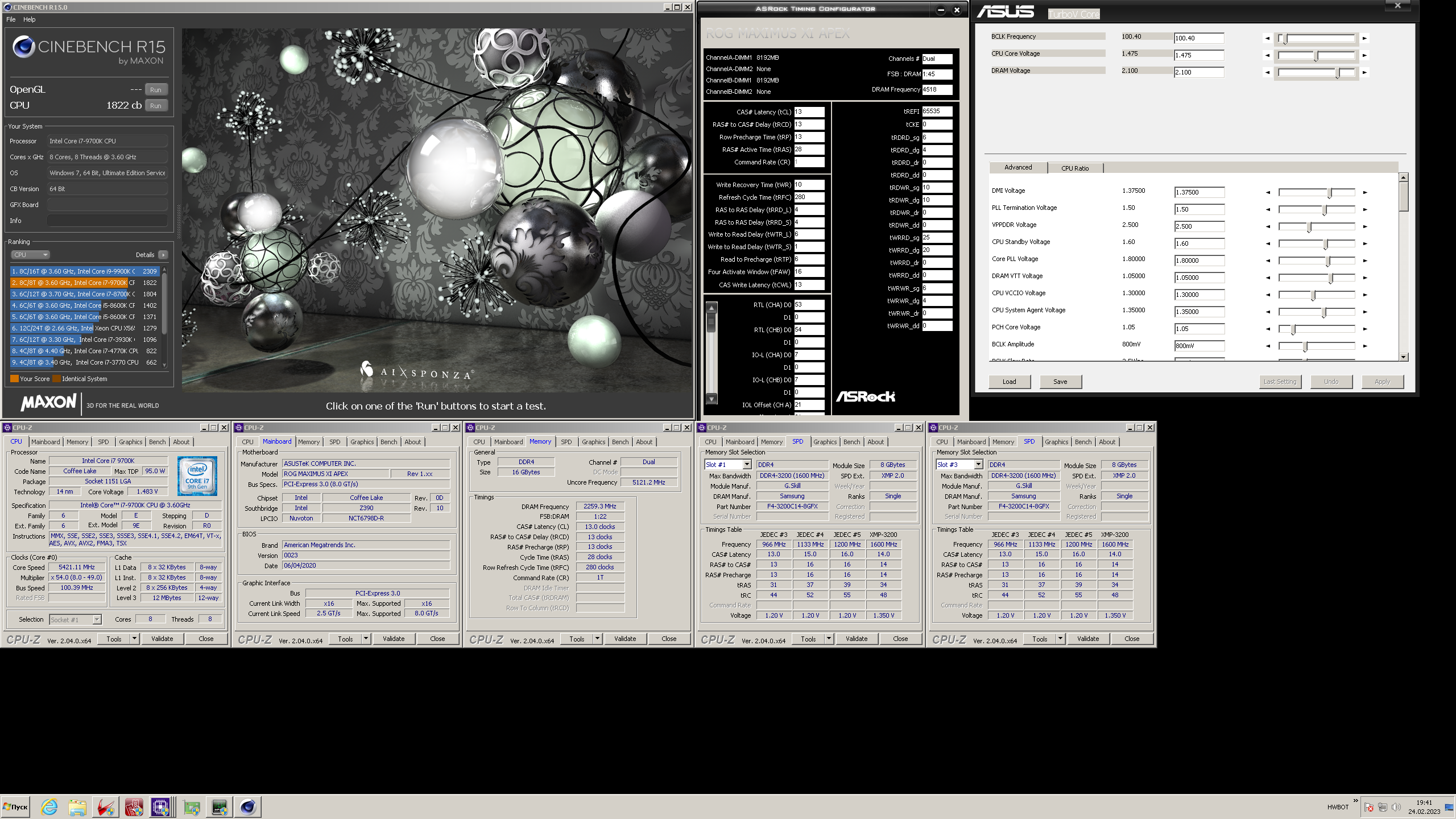The height and width of the screenshot is (819, 1456).
Task: Expand Tools dropdown arrow in Slot #1 SPD window
Action: click(x=829, y=639)
